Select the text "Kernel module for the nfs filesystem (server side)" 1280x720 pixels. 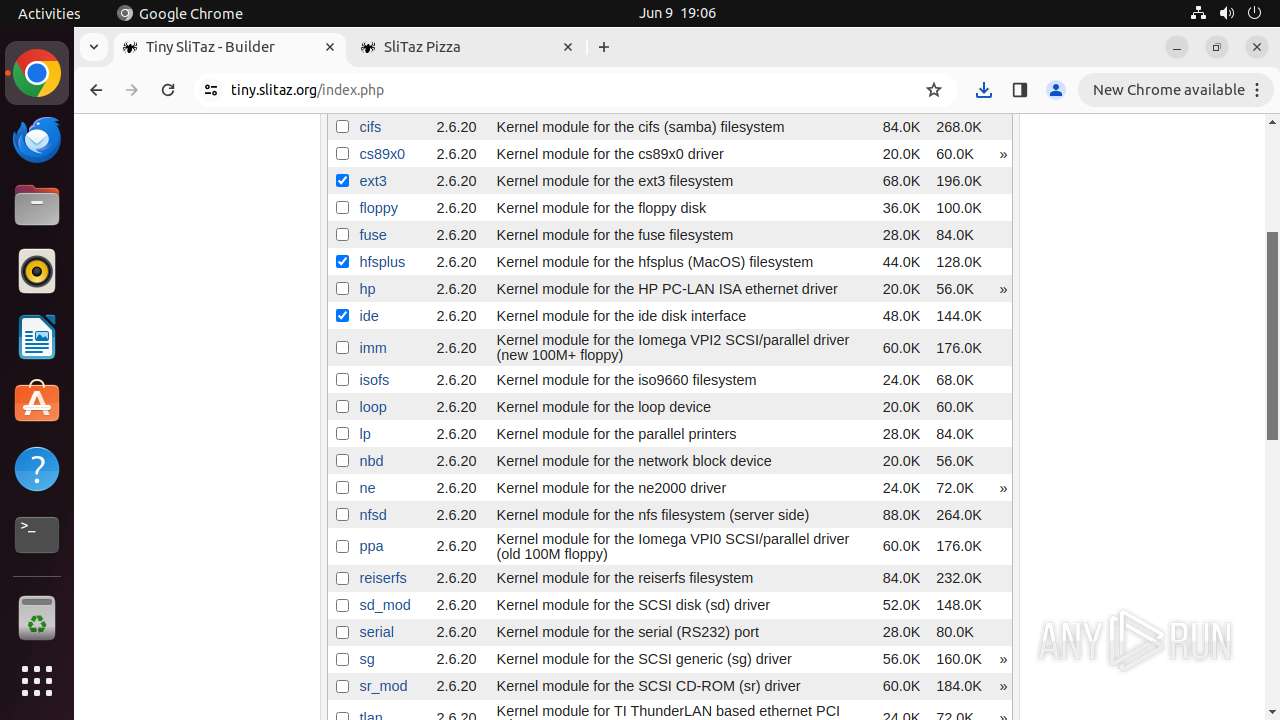click(x=653, y=515)
